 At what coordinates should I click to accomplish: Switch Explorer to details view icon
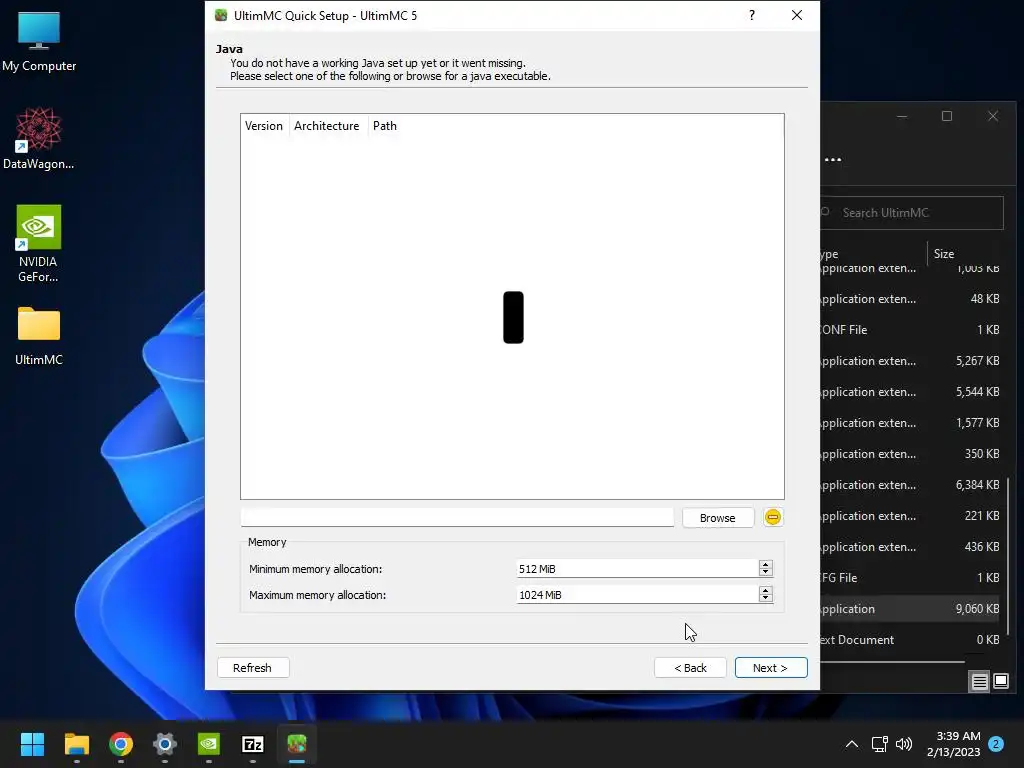(x=980, y=682)
